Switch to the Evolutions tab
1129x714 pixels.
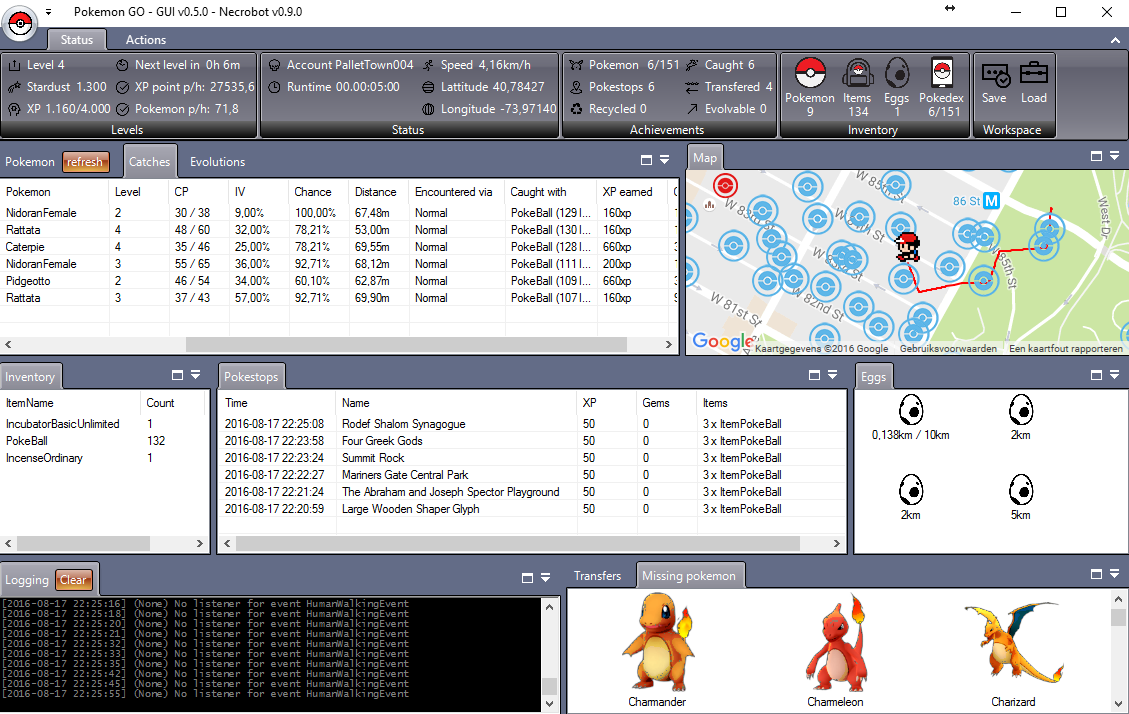[217, 162]
